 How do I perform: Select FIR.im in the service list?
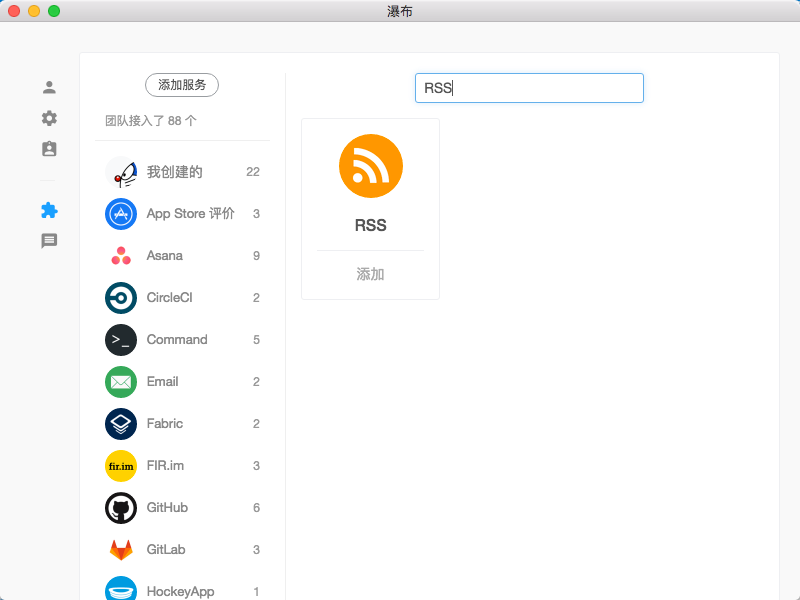click(x=182, y=466)
